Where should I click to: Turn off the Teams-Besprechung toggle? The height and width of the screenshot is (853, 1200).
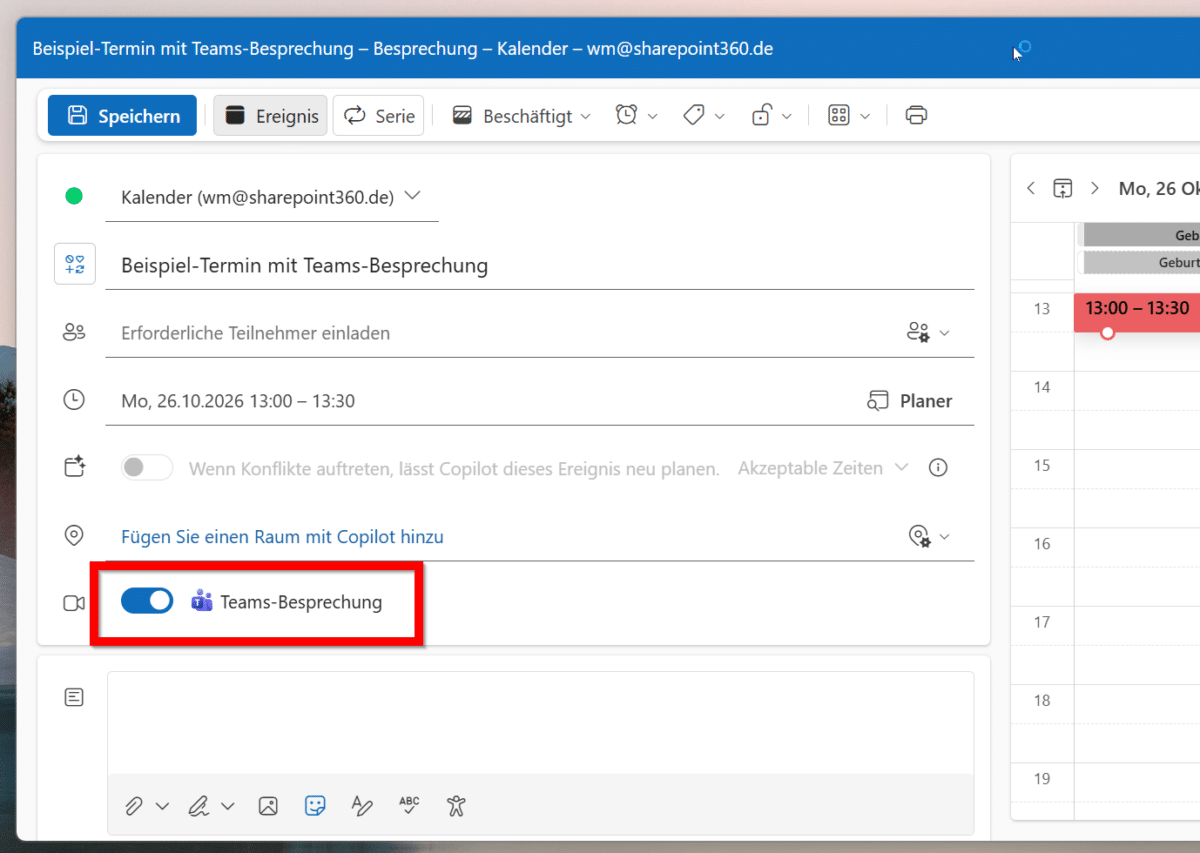coord(147,601)
